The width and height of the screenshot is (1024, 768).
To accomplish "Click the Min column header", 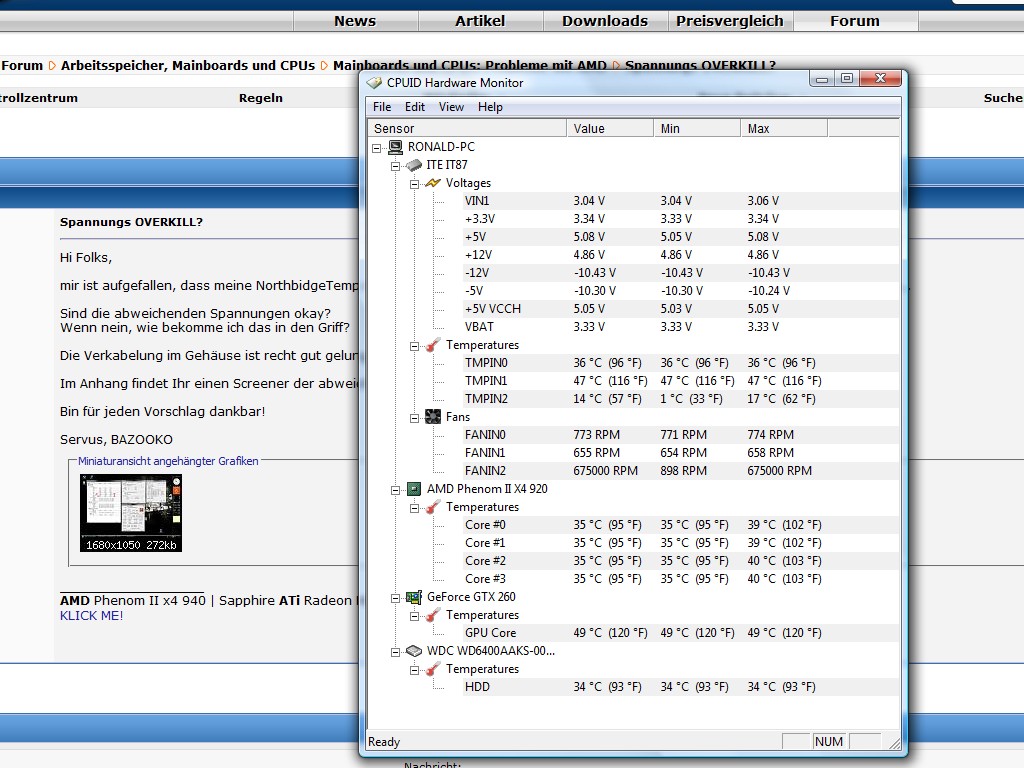I will (x=697, y=129).
